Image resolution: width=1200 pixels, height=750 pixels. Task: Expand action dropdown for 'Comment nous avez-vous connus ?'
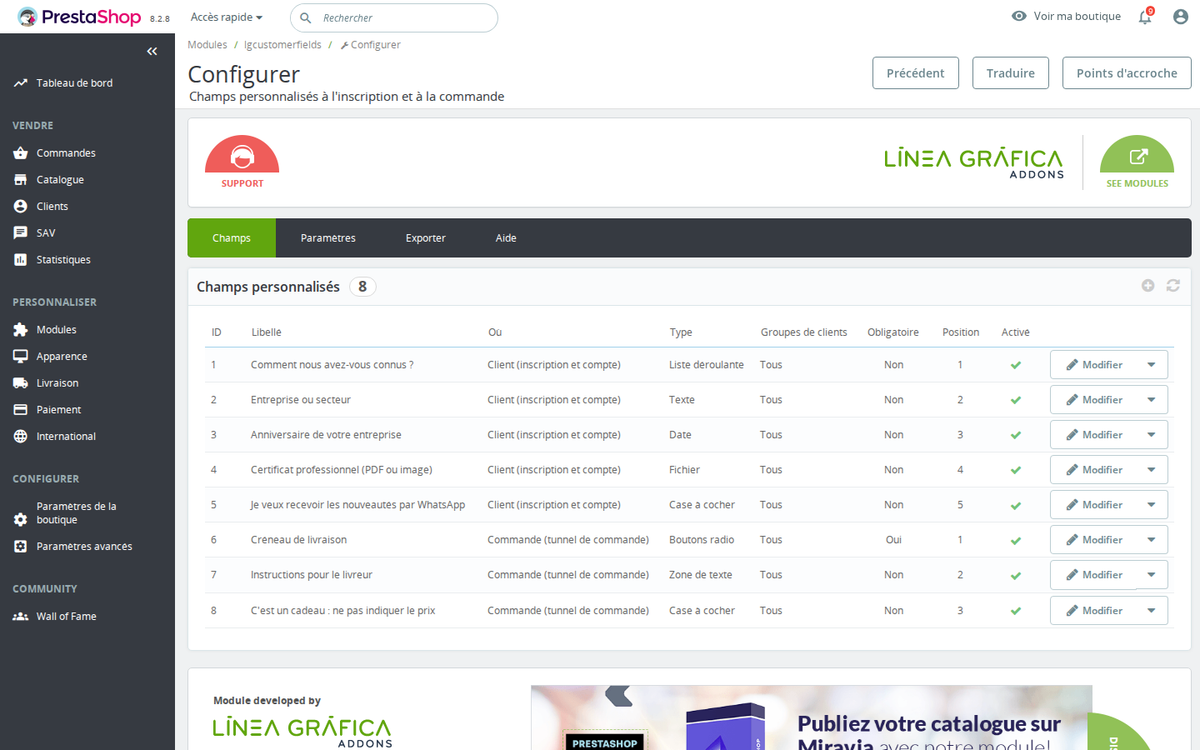[x=1151, y=365]
